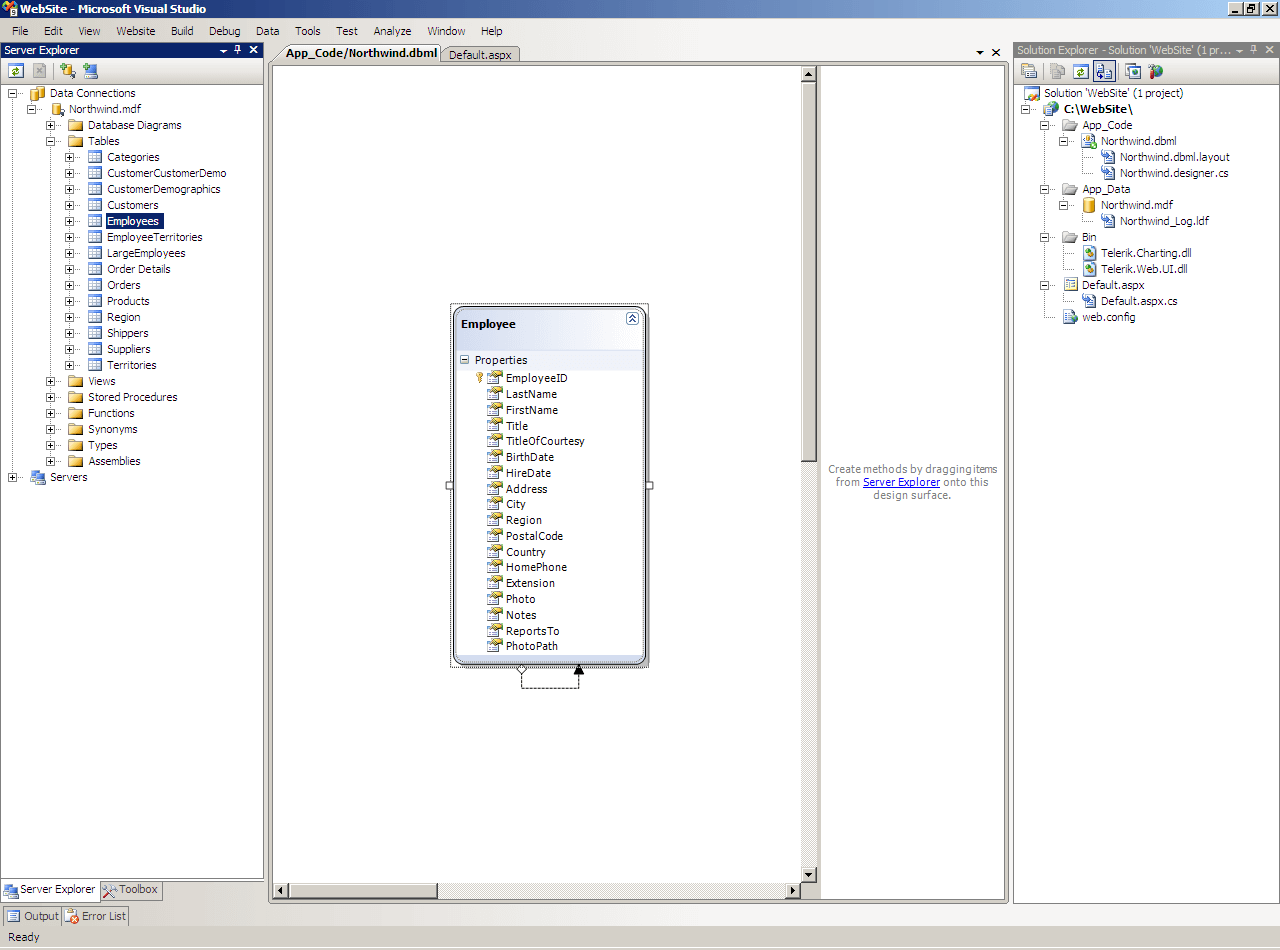Collapse the Employee entity with chevron button
1280x950 pixels.
pos(632,318)
